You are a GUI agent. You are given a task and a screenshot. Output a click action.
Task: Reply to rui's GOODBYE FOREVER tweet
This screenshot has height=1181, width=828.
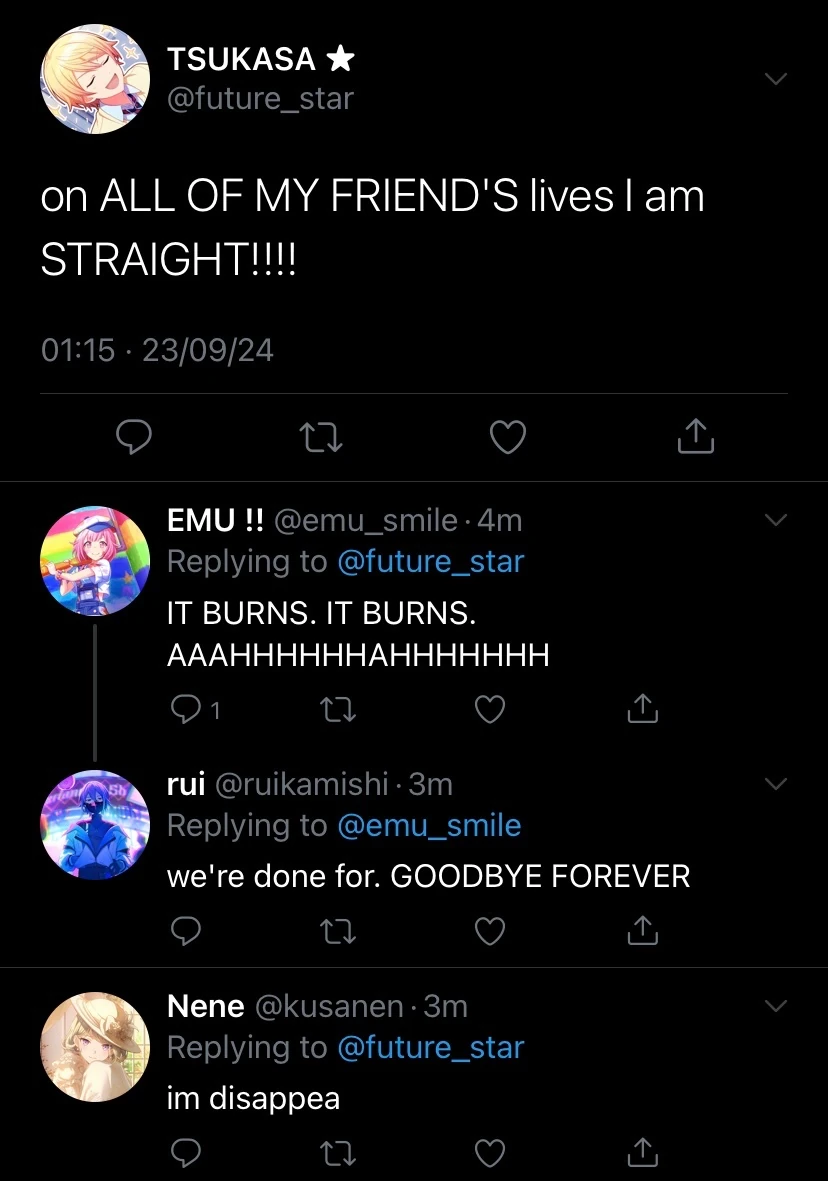[x=187, y=931]
